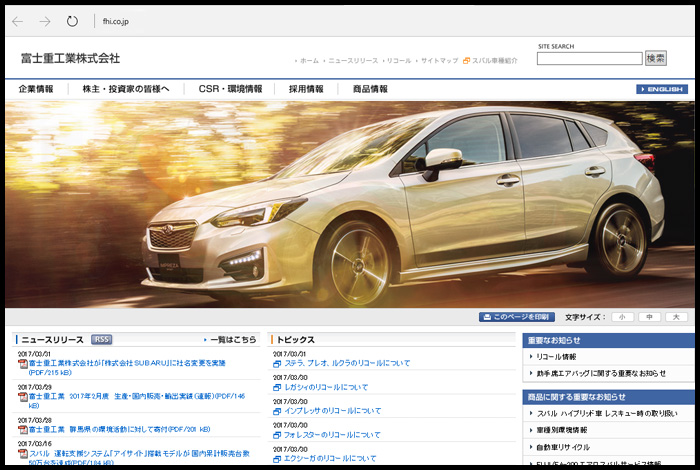The height and width of the screenshot is (470, 700).
Task: Open 車種別環境情報 link
Action: (x=562, y=430)
